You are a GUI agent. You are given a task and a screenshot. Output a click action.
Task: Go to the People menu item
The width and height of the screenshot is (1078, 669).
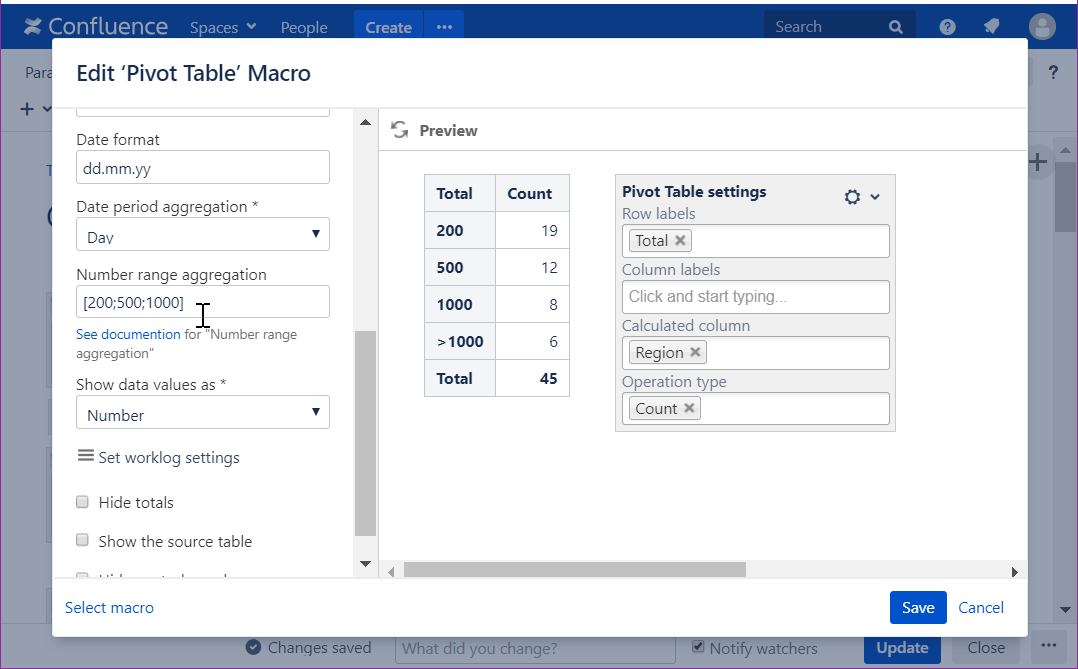coord(304,27)
